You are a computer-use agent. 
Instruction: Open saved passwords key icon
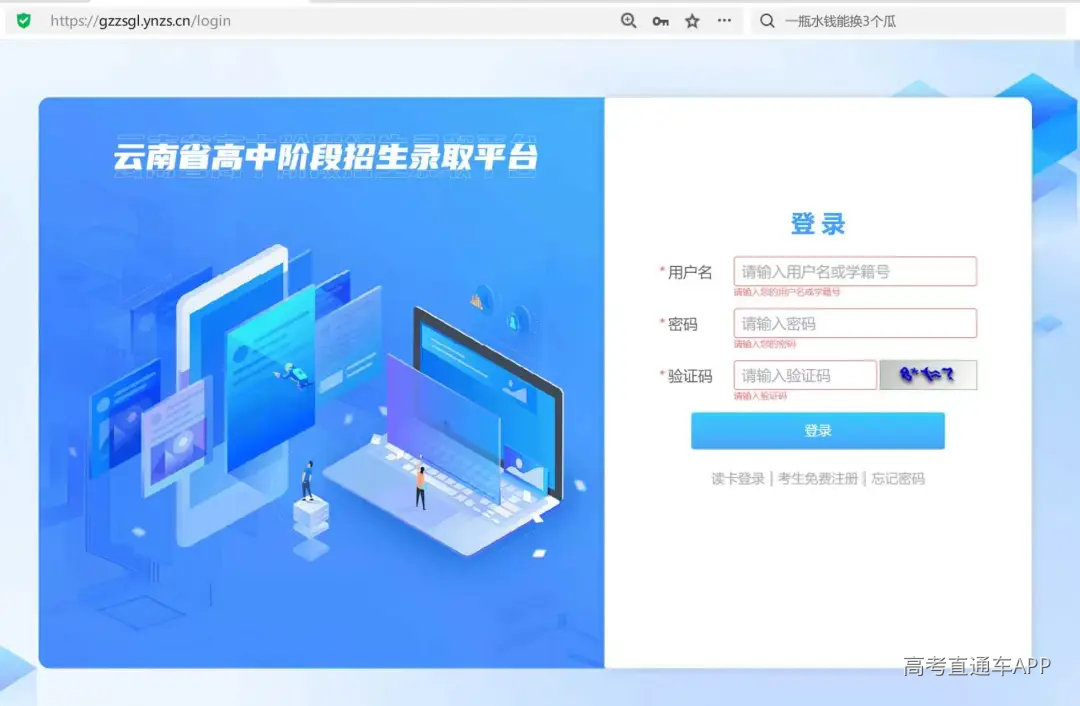click(661, 21)
